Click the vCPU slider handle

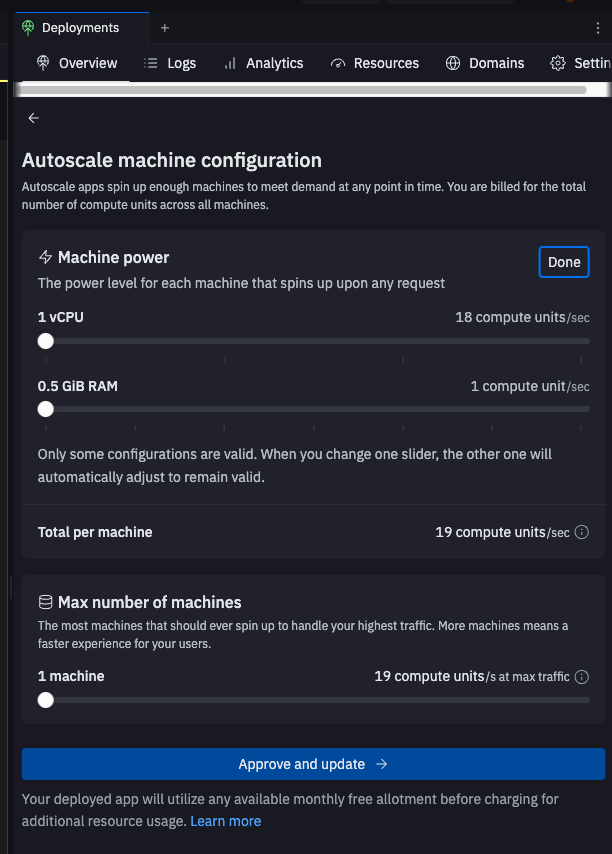tap(45, 341)
